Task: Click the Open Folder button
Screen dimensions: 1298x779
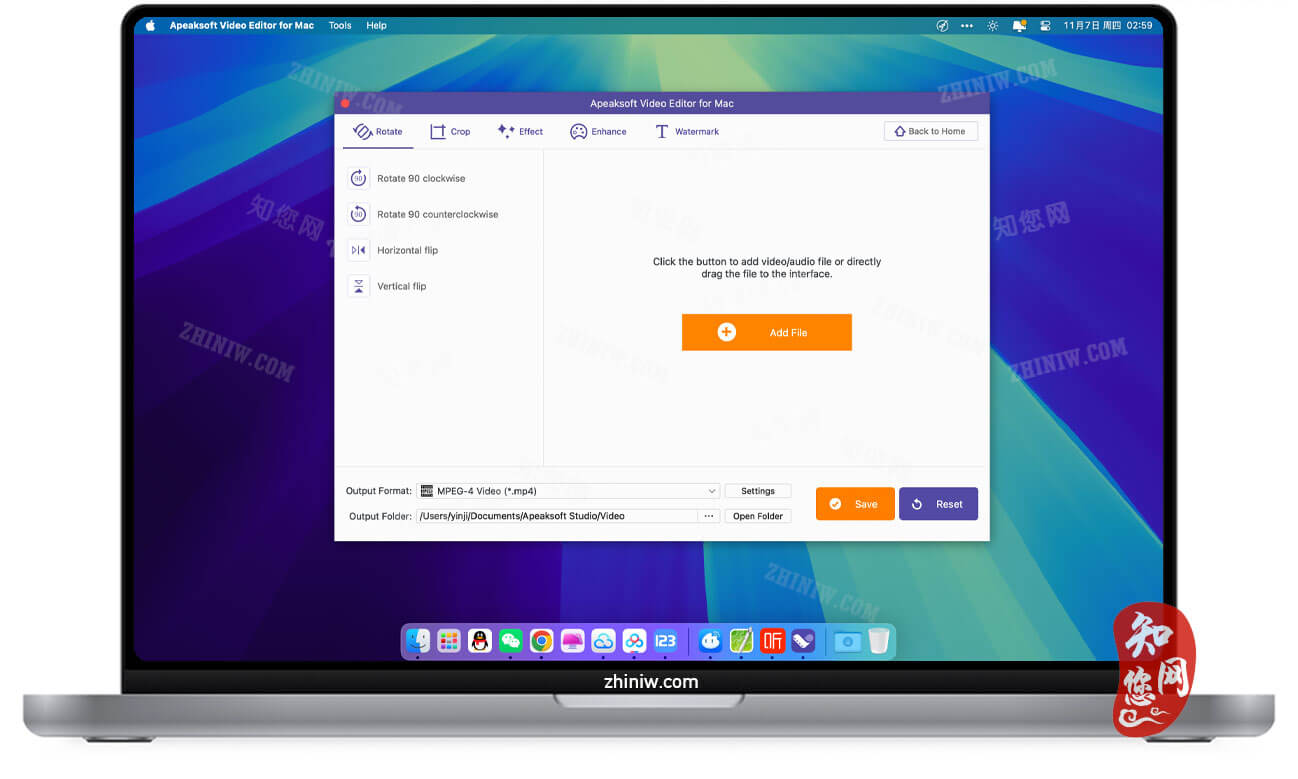Action: point(758,516)
